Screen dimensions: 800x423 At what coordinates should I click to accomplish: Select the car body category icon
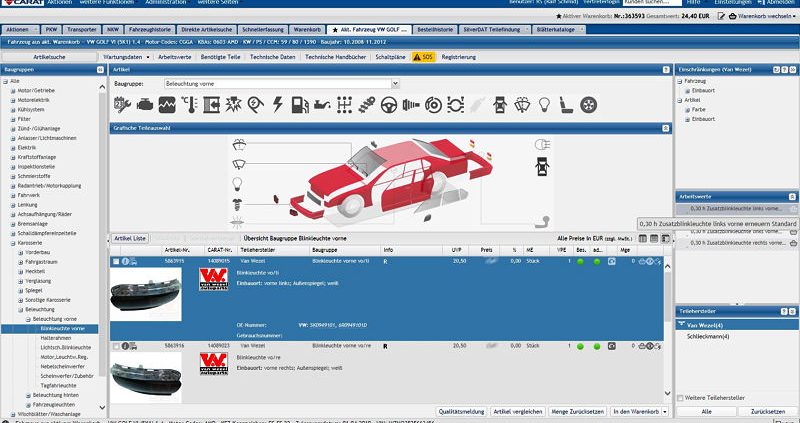[500, 105]
